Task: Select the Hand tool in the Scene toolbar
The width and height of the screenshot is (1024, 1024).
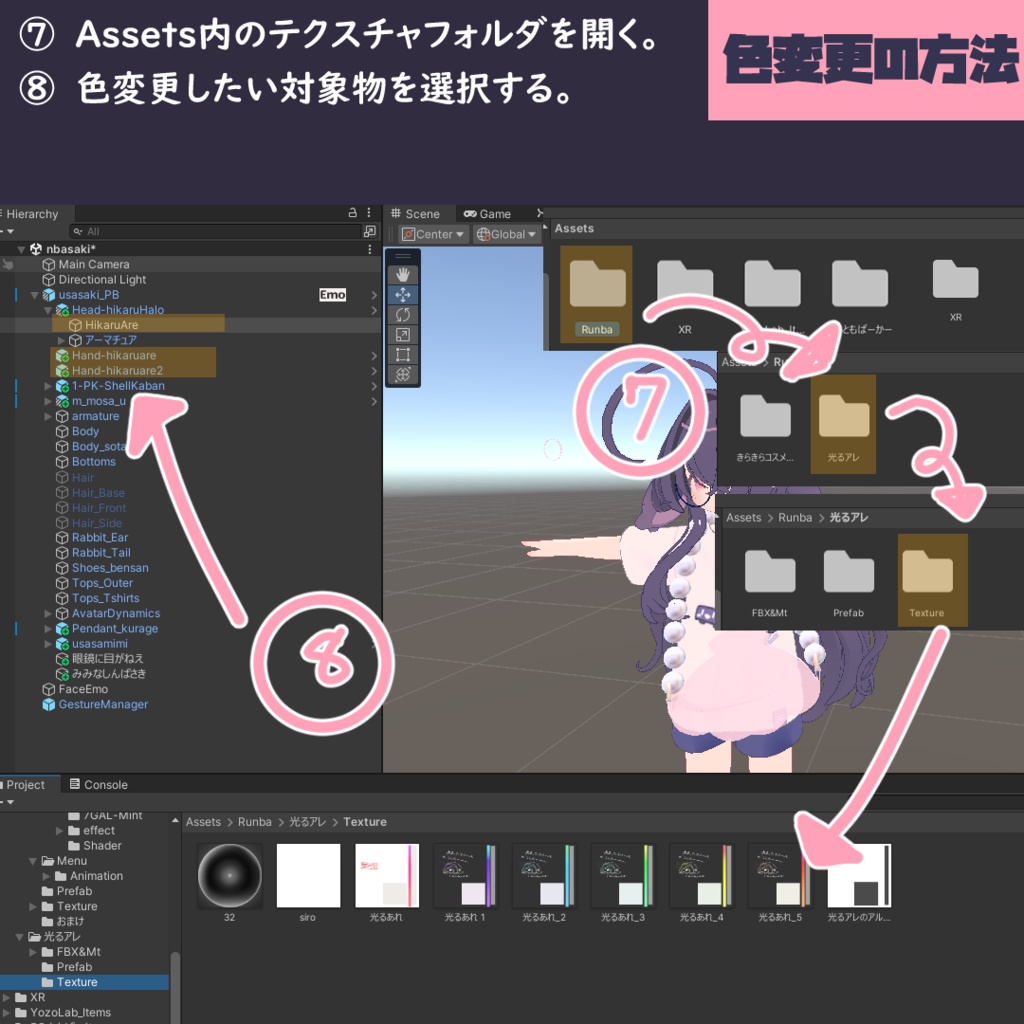Action: 401,273
